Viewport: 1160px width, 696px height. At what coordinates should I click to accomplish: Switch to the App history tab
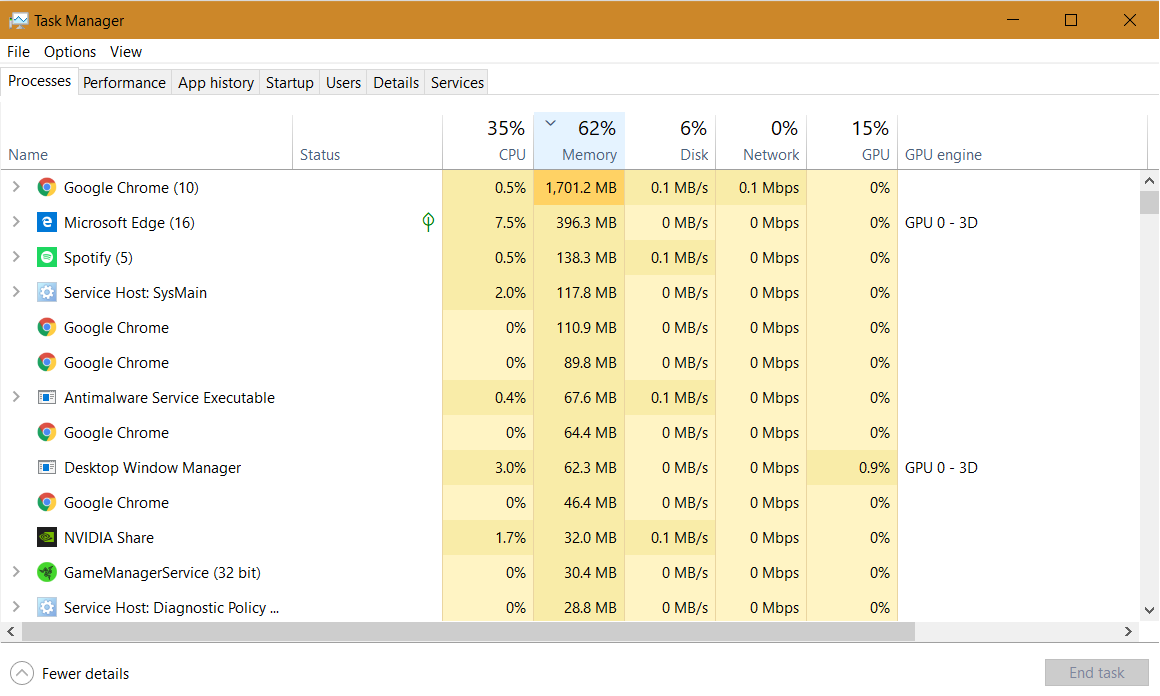(216, 83)
